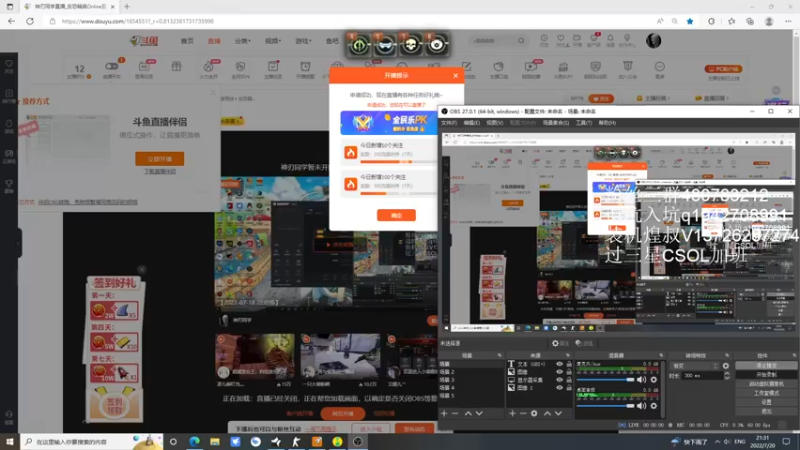Open settings gear for 麦克风/Aux mixer

(654, 380)
